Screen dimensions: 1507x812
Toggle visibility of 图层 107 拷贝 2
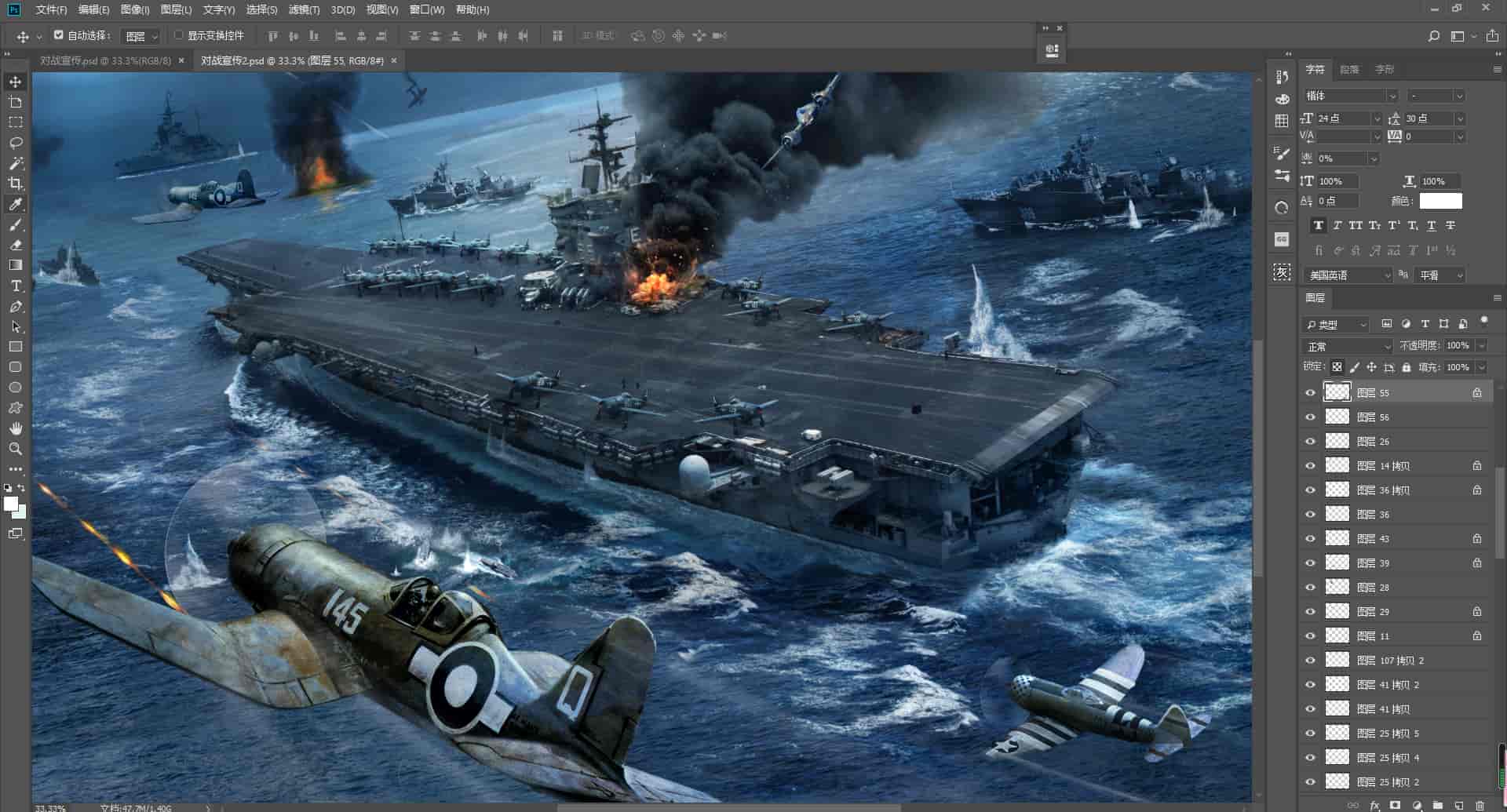1310,661
